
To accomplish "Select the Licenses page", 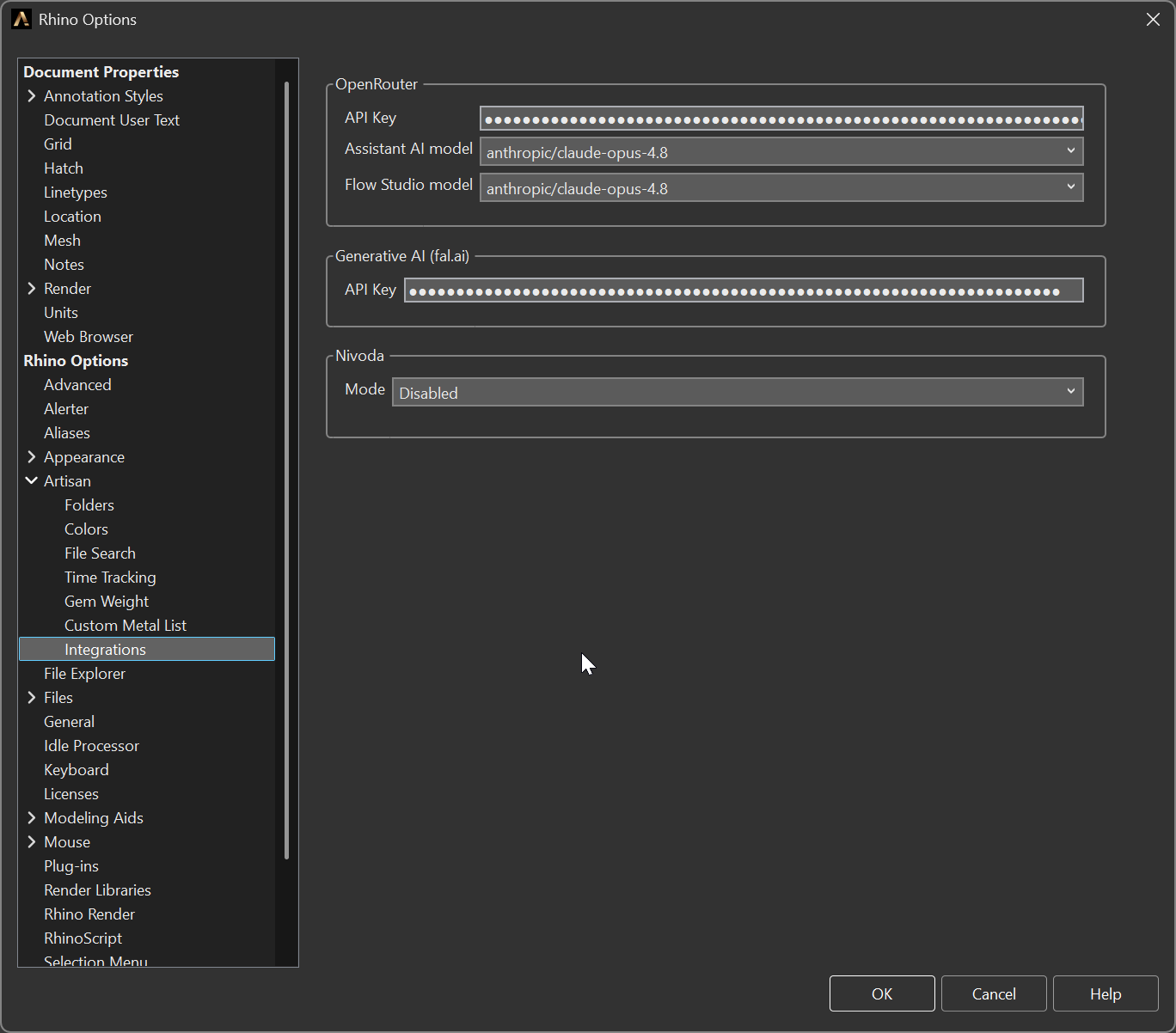I will pos(71,794).
